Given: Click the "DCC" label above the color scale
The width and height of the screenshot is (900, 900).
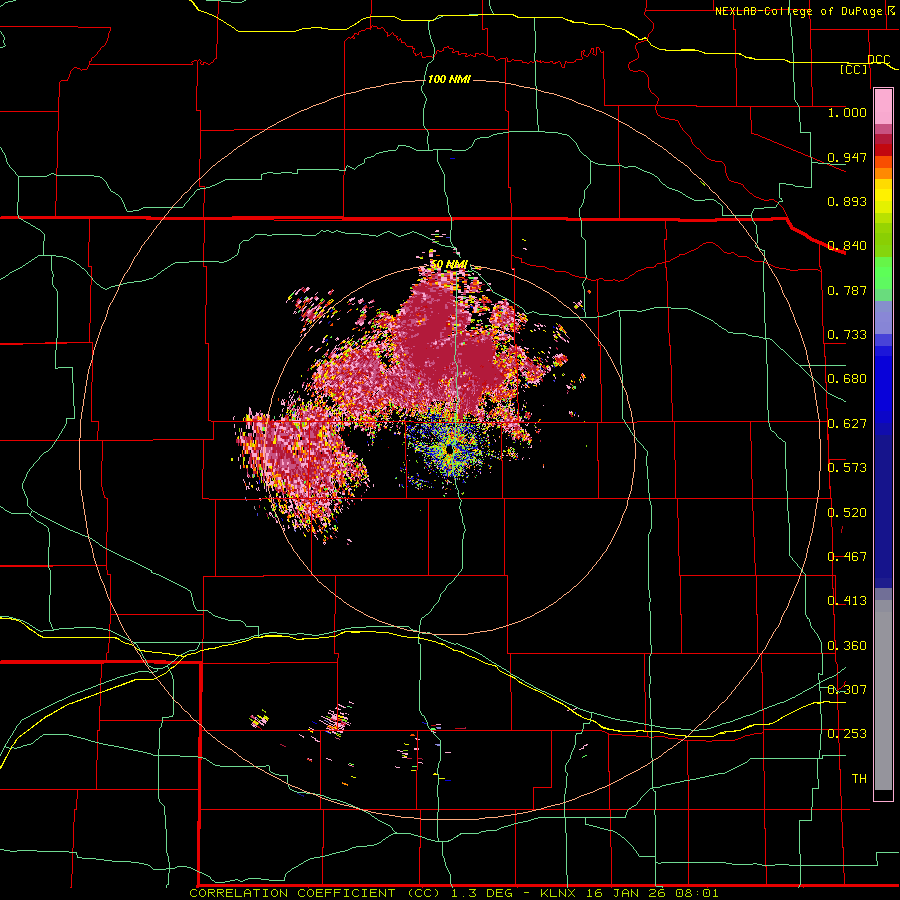Looking at the screenshot, I should [878, 60].
